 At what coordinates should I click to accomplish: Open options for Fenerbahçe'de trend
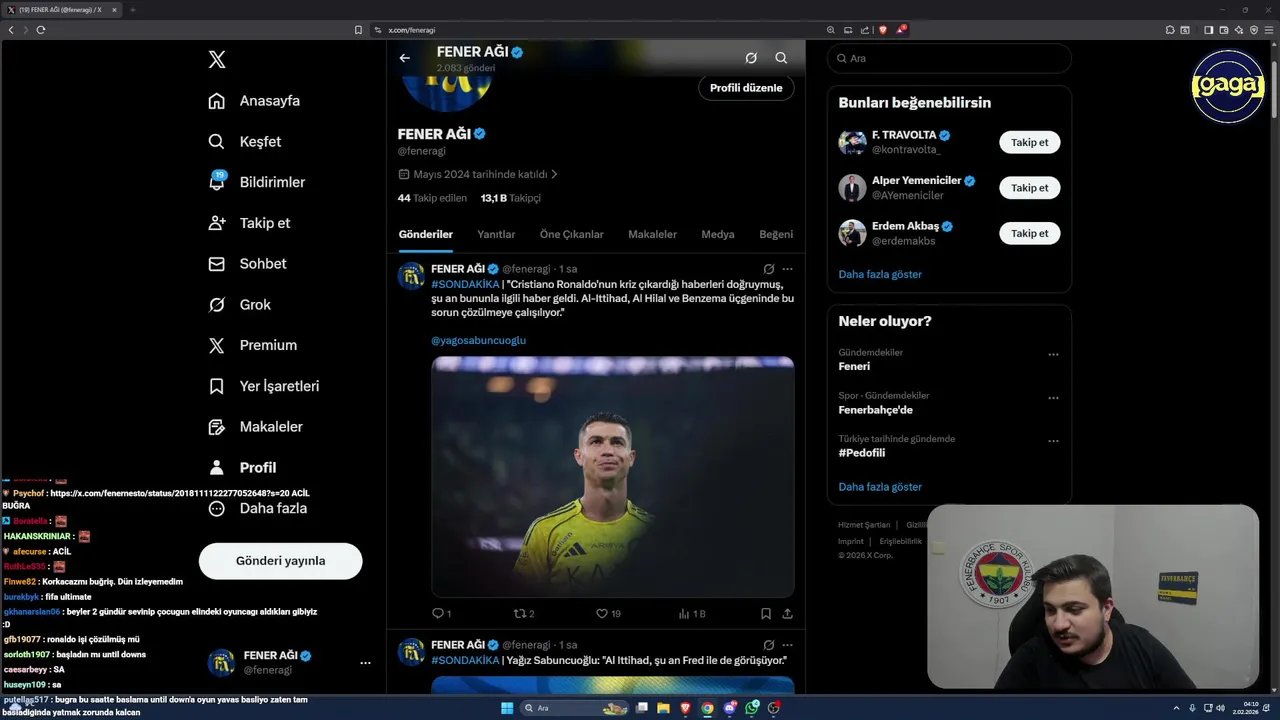pyautogui.click(x=1053, y=398)
